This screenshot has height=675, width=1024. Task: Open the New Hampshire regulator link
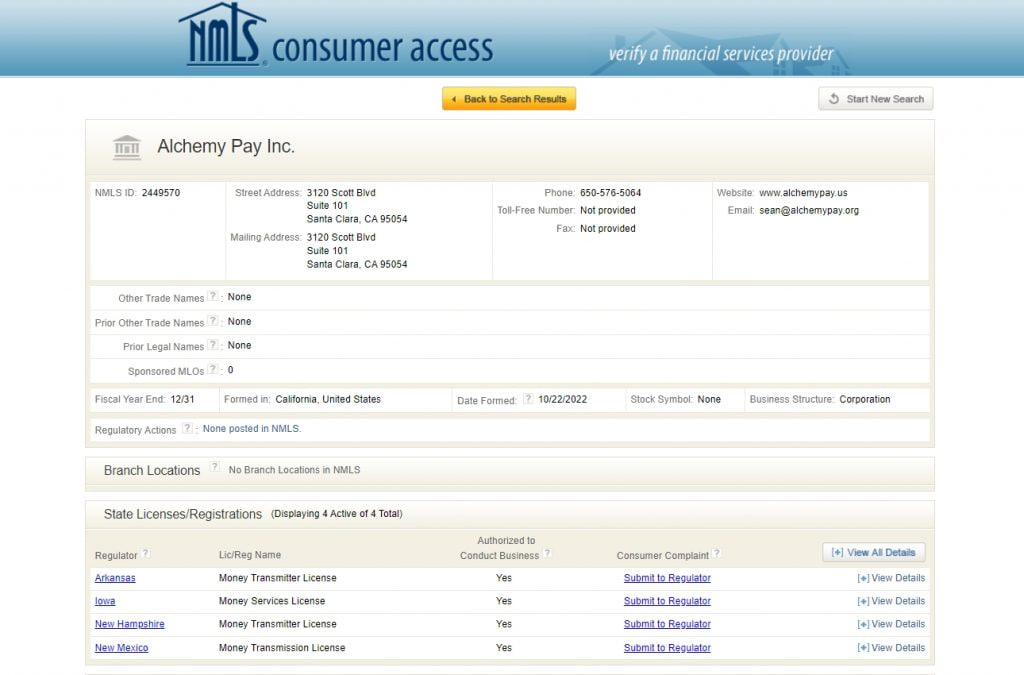130,624
